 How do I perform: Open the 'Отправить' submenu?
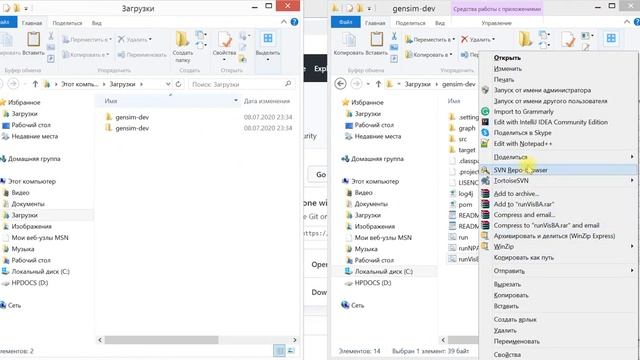pyautogui.click(x=558, y=271)
